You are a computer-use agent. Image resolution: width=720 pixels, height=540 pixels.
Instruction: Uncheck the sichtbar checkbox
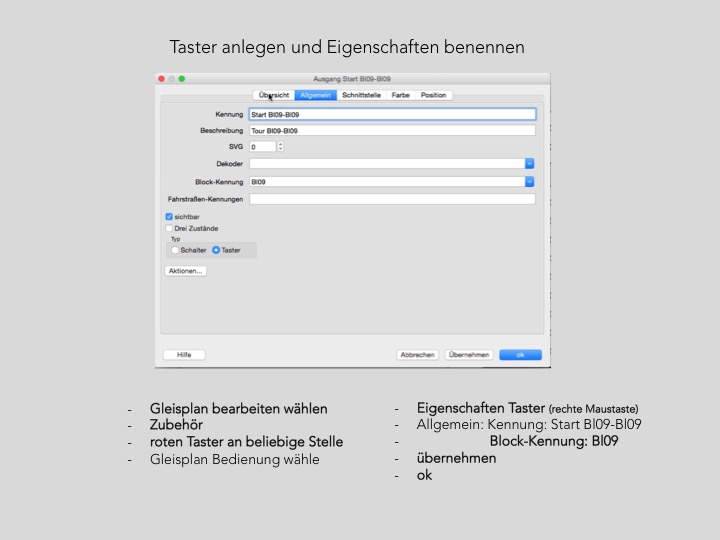click(x=169, y=216)
